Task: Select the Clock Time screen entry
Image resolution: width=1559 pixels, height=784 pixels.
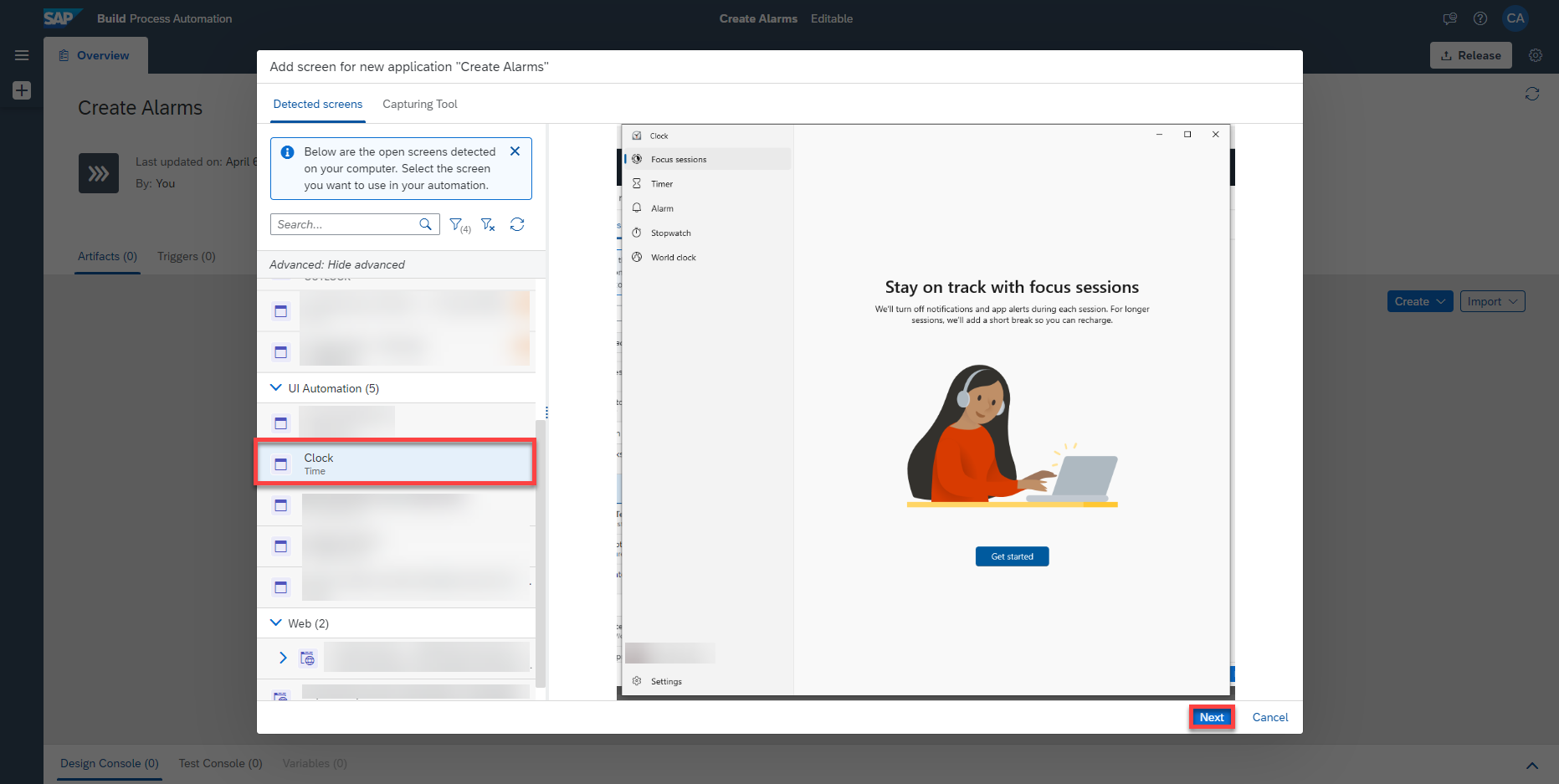Action: pos(395,463)
